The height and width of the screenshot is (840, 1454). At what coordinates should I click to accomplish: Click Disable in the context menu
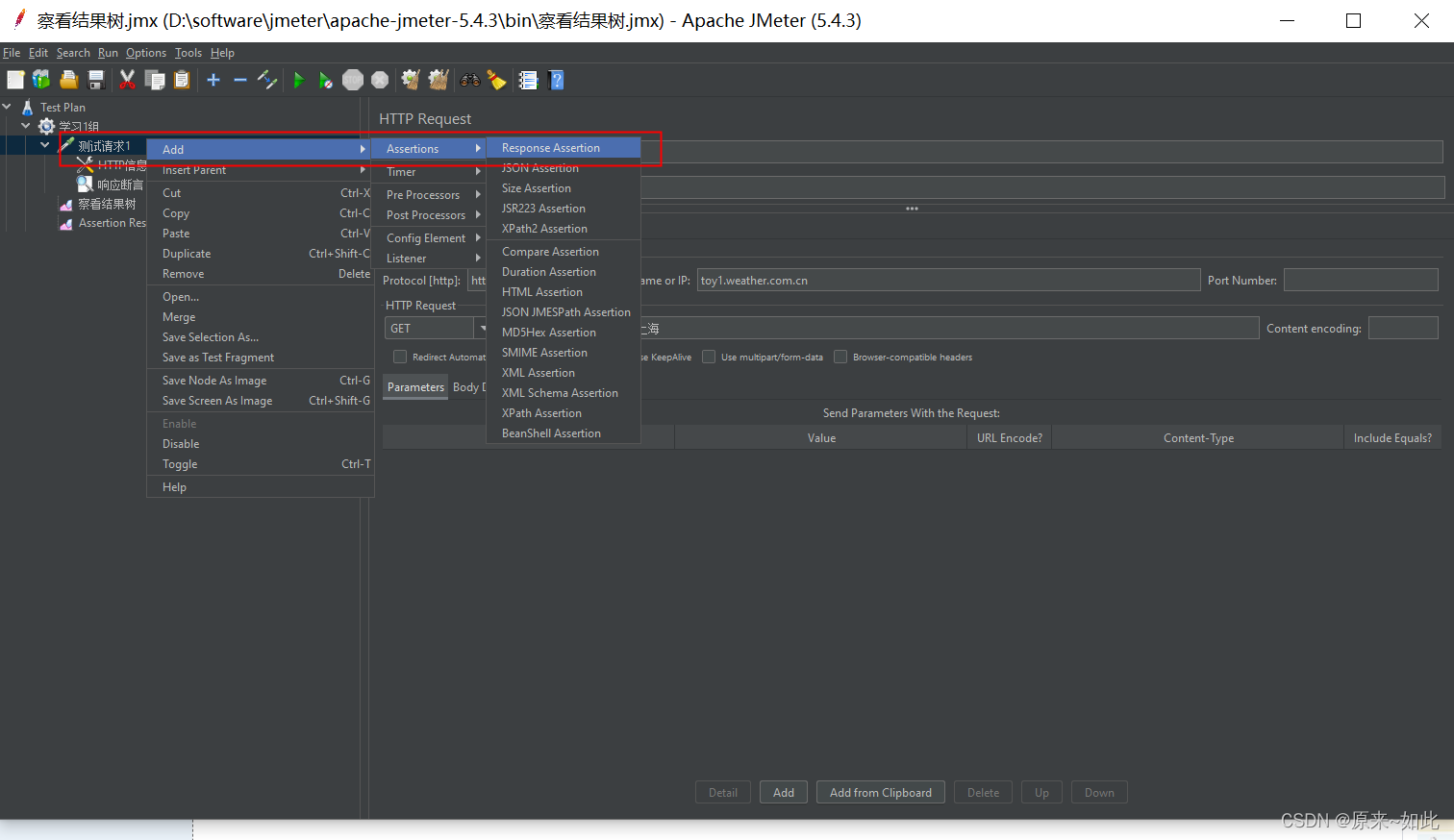[260, 444]
